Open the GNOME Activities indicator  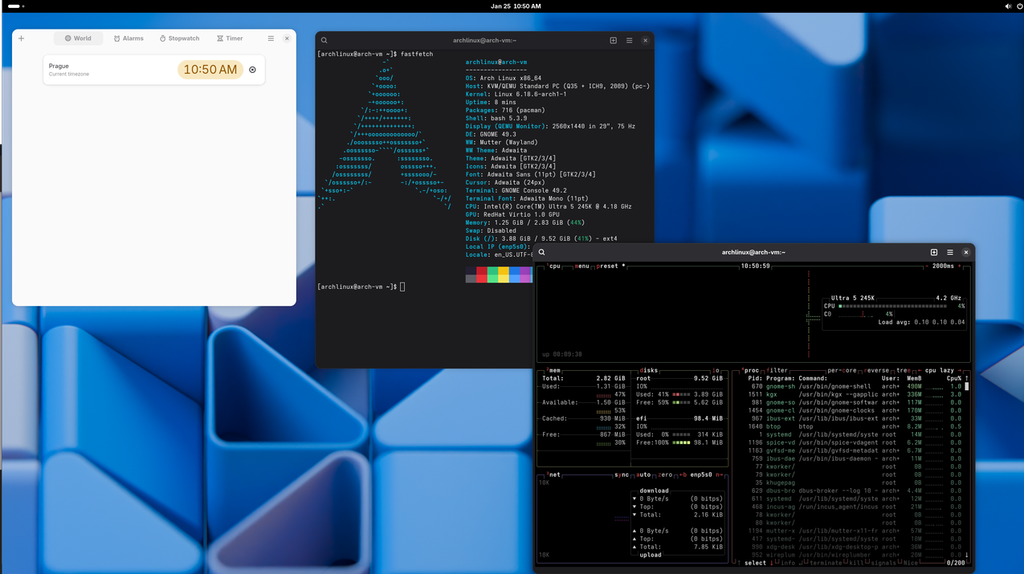click(16, 6)
